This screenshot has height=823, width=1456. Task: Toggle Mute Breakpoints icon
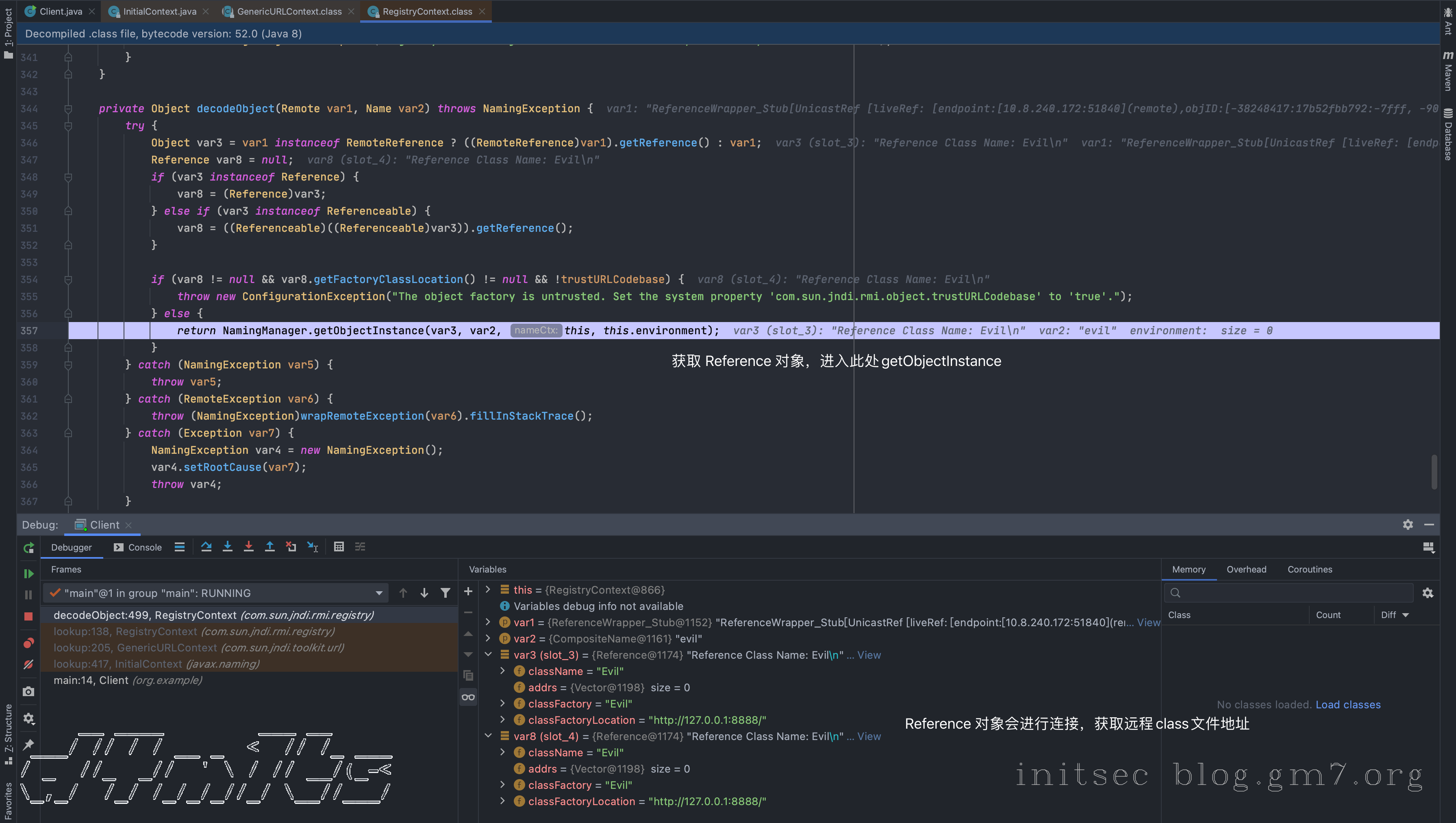28,664
